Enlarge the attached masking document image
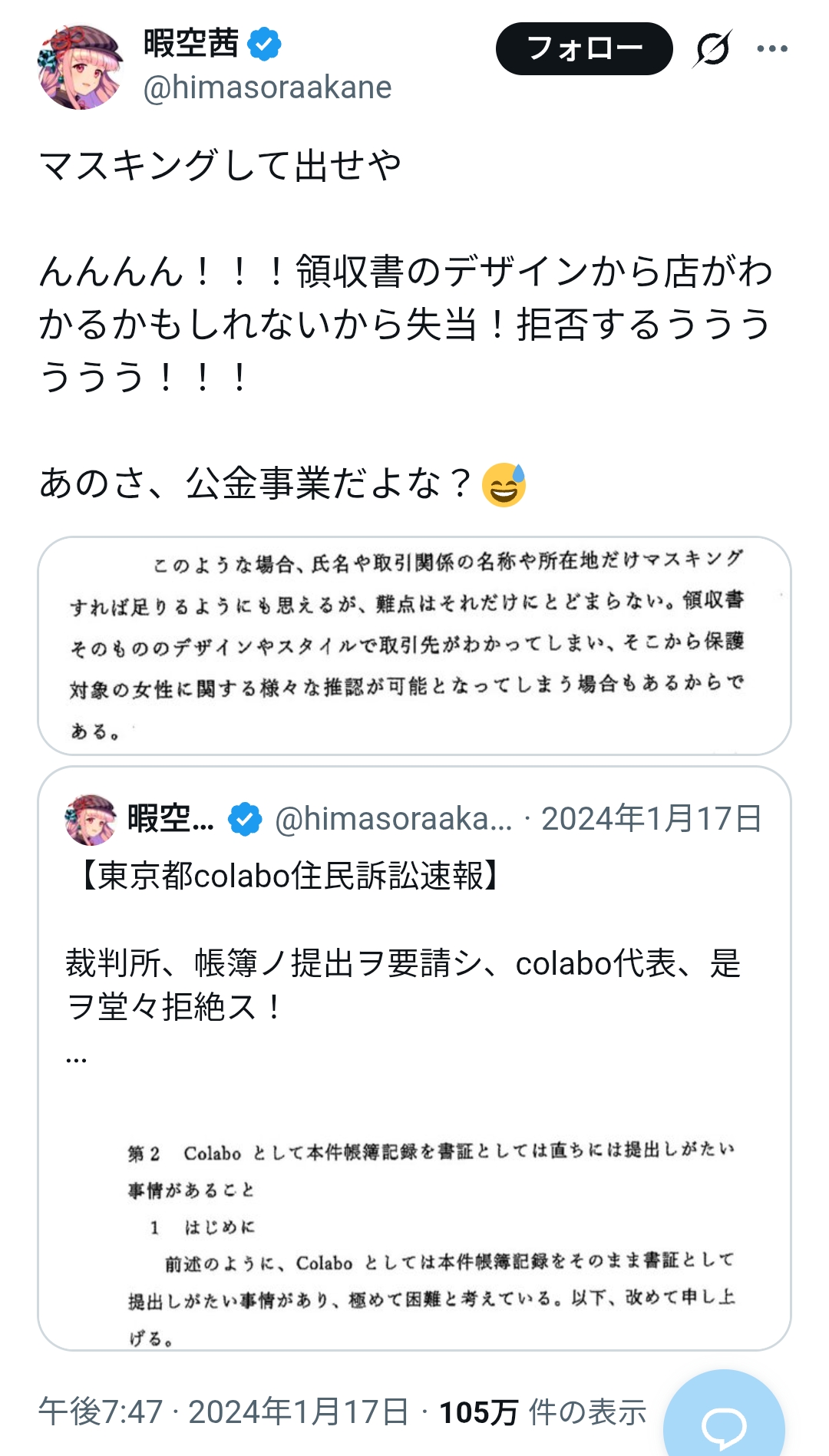This screenshot has height=1456, width=829. point(414,645)
